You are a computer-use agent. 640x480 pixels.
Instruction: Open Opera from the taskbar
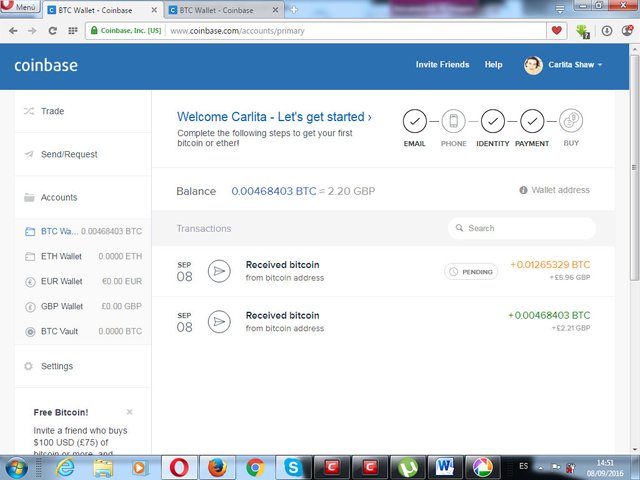[179, 468]
